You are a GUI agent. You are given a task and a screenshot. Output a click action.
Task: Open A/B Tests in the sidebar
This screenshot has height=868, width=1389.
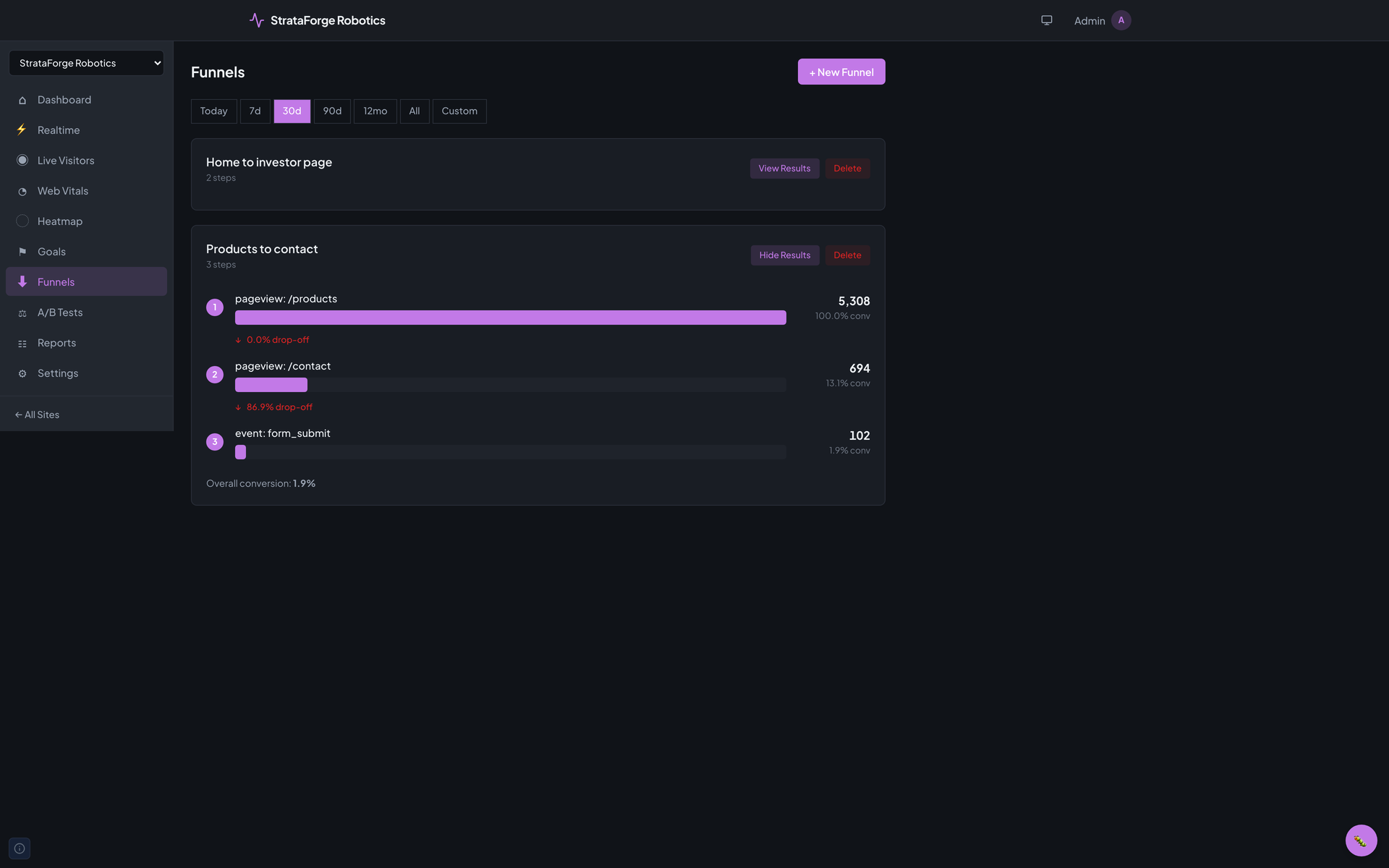86,312
